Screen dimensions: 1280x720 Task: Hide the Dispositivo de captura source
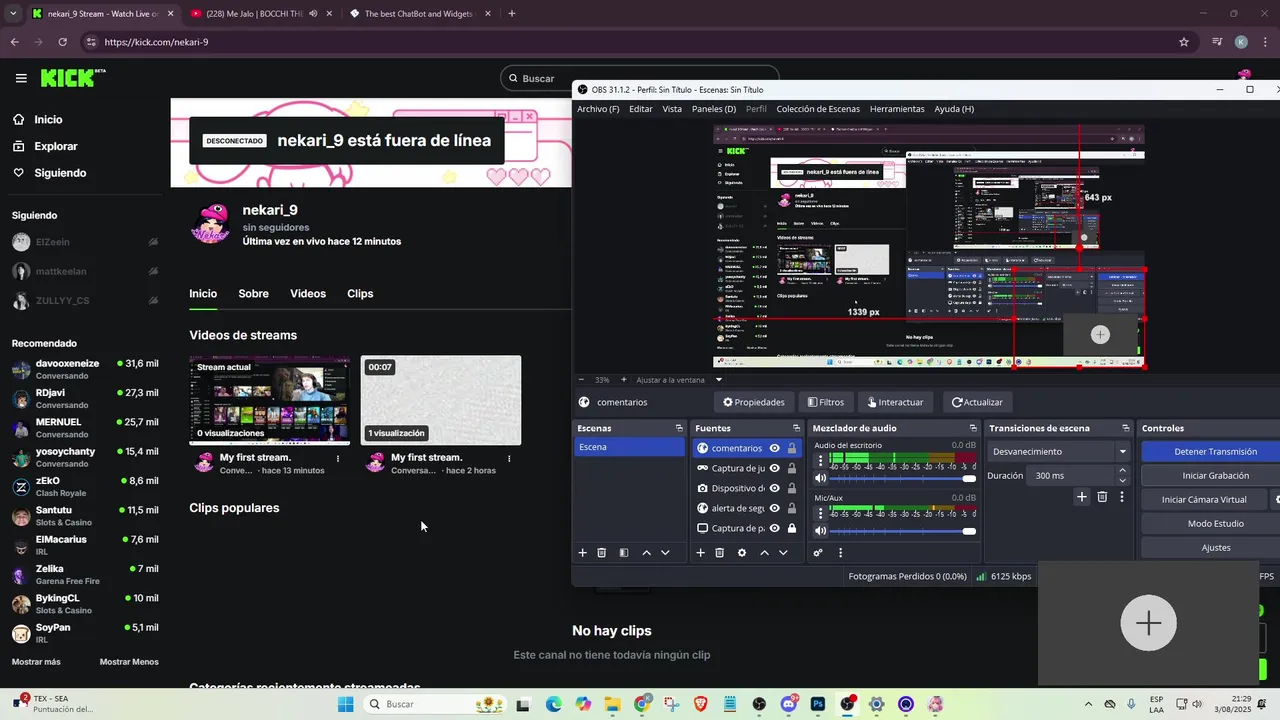(774, 488)
